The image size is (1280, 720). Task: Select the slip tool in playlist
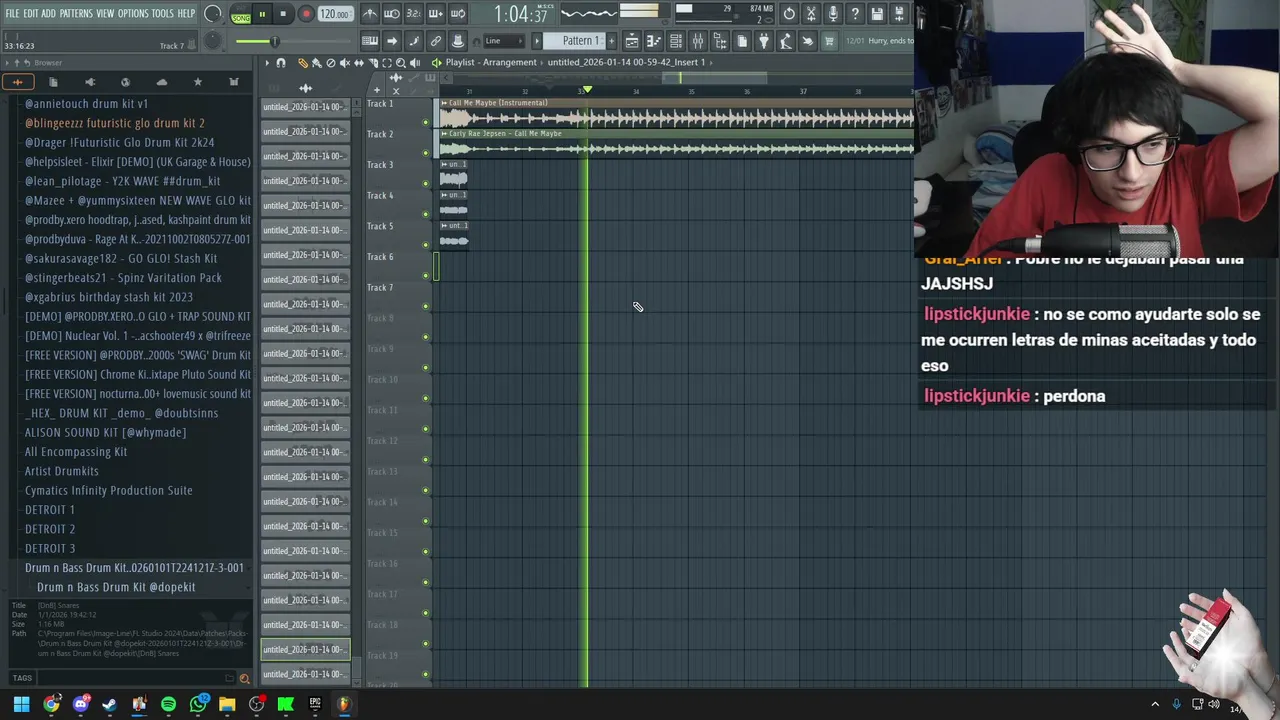[359, 63]
